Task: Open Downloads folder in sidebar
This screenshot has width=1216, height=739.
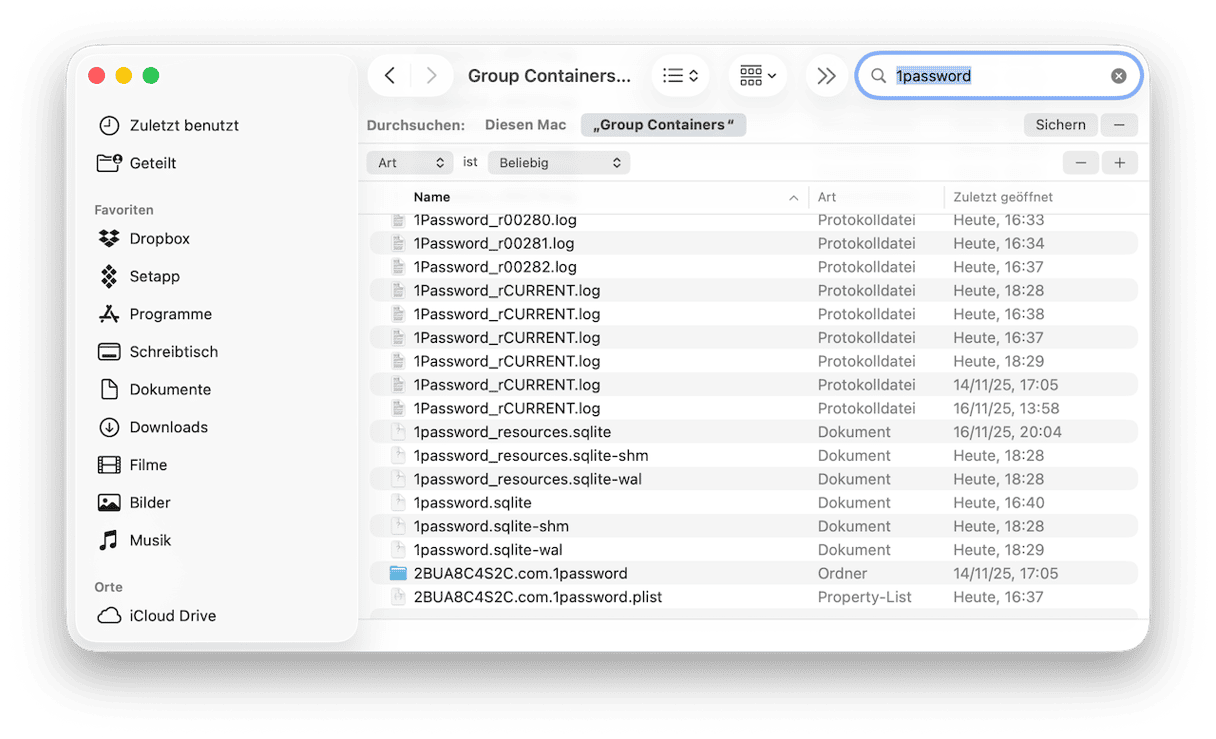Action: point(168,427)
